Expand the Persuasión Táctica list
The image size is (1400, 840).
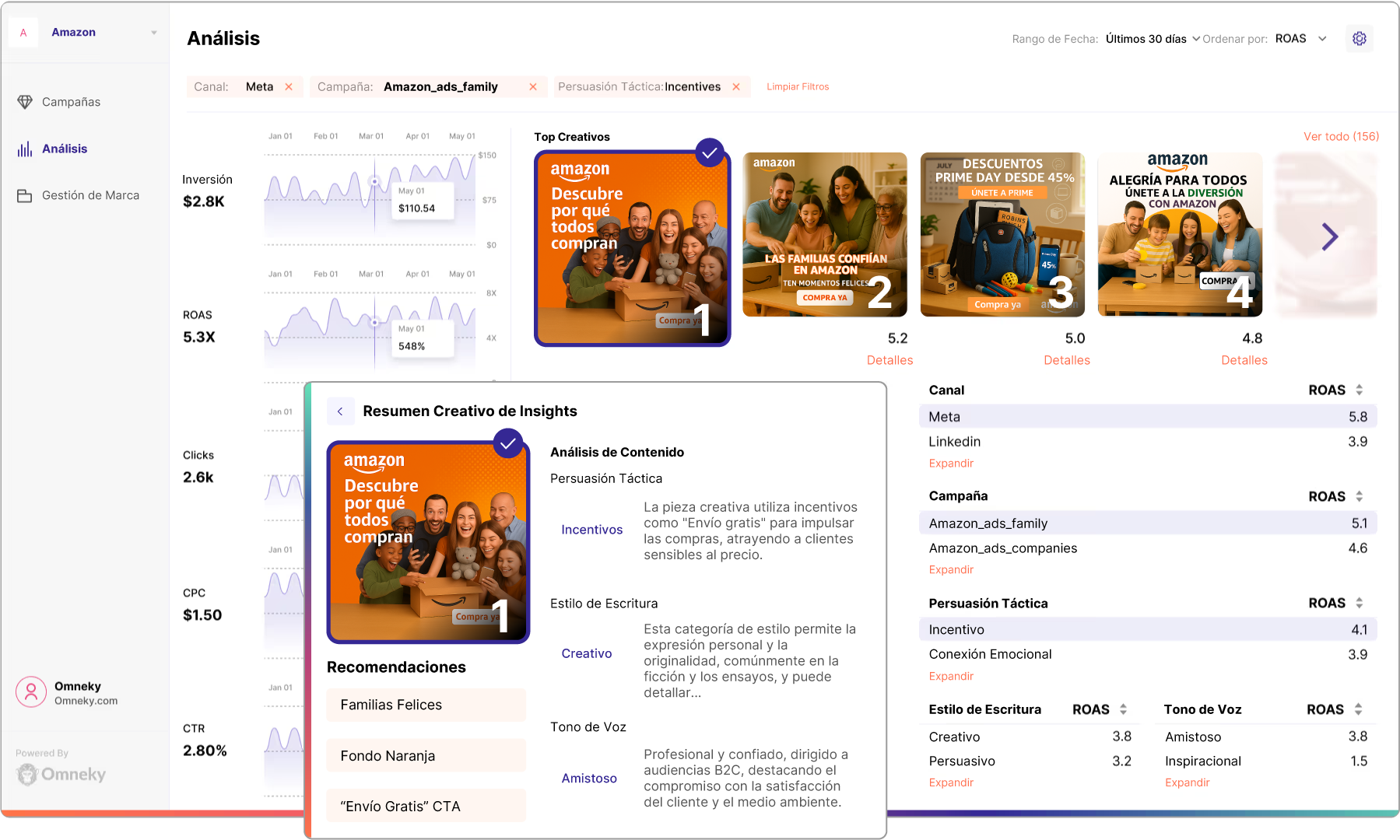pos(951,677)
